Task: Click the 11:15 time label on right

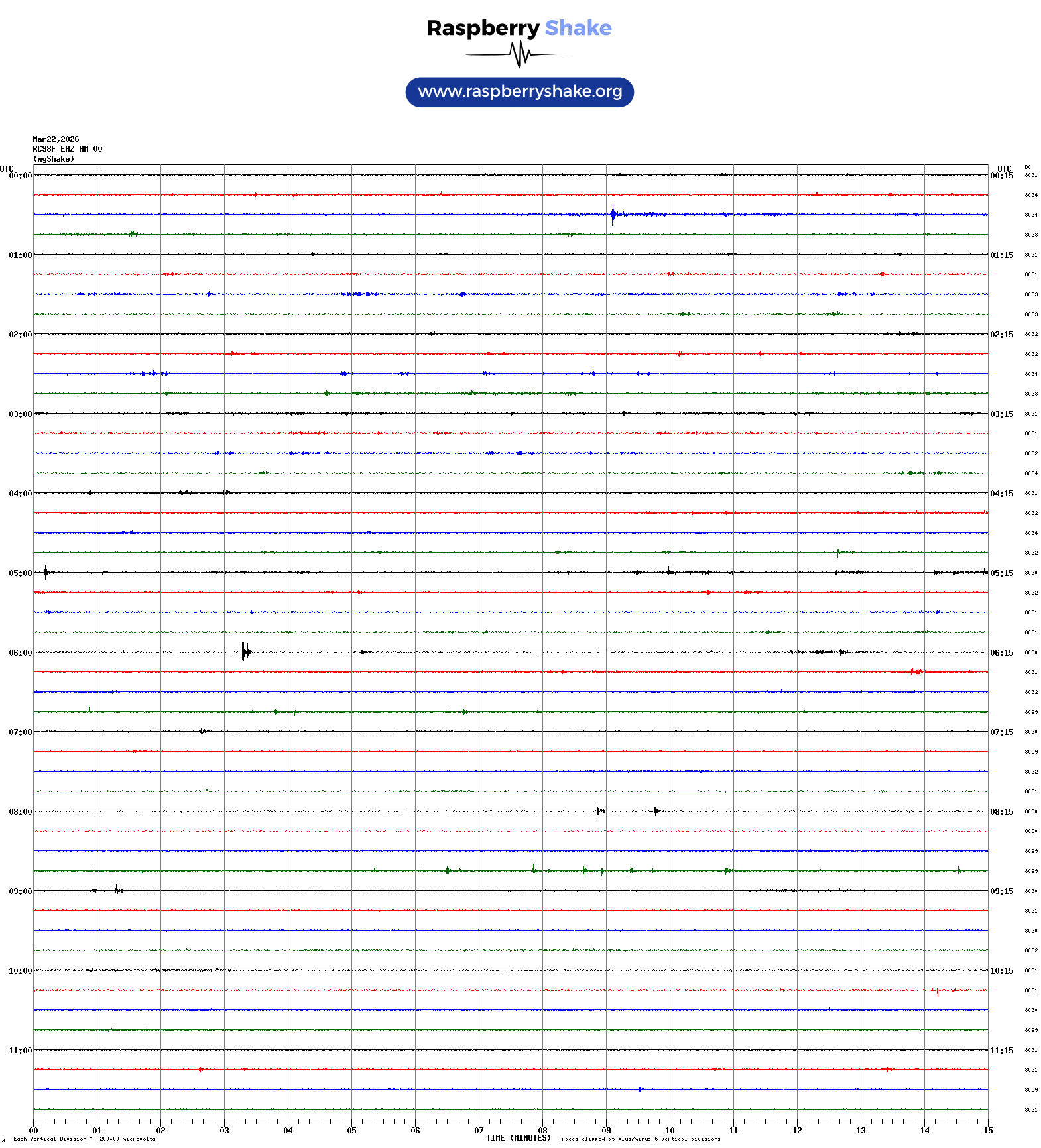Action: [1001, 1051]
